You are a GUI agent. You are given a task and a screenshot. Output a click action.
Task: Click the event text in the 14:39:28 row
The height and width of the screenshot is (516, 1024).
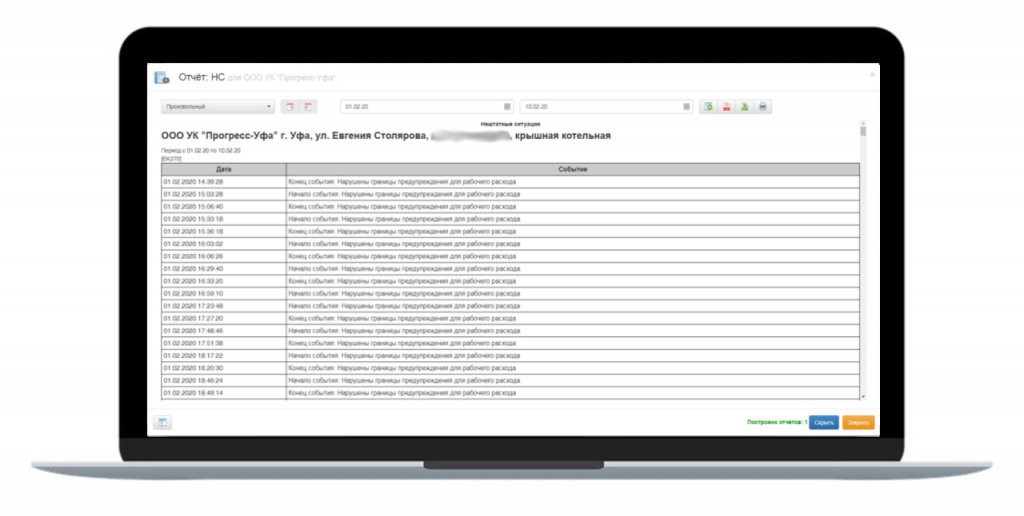coord(402,182)
